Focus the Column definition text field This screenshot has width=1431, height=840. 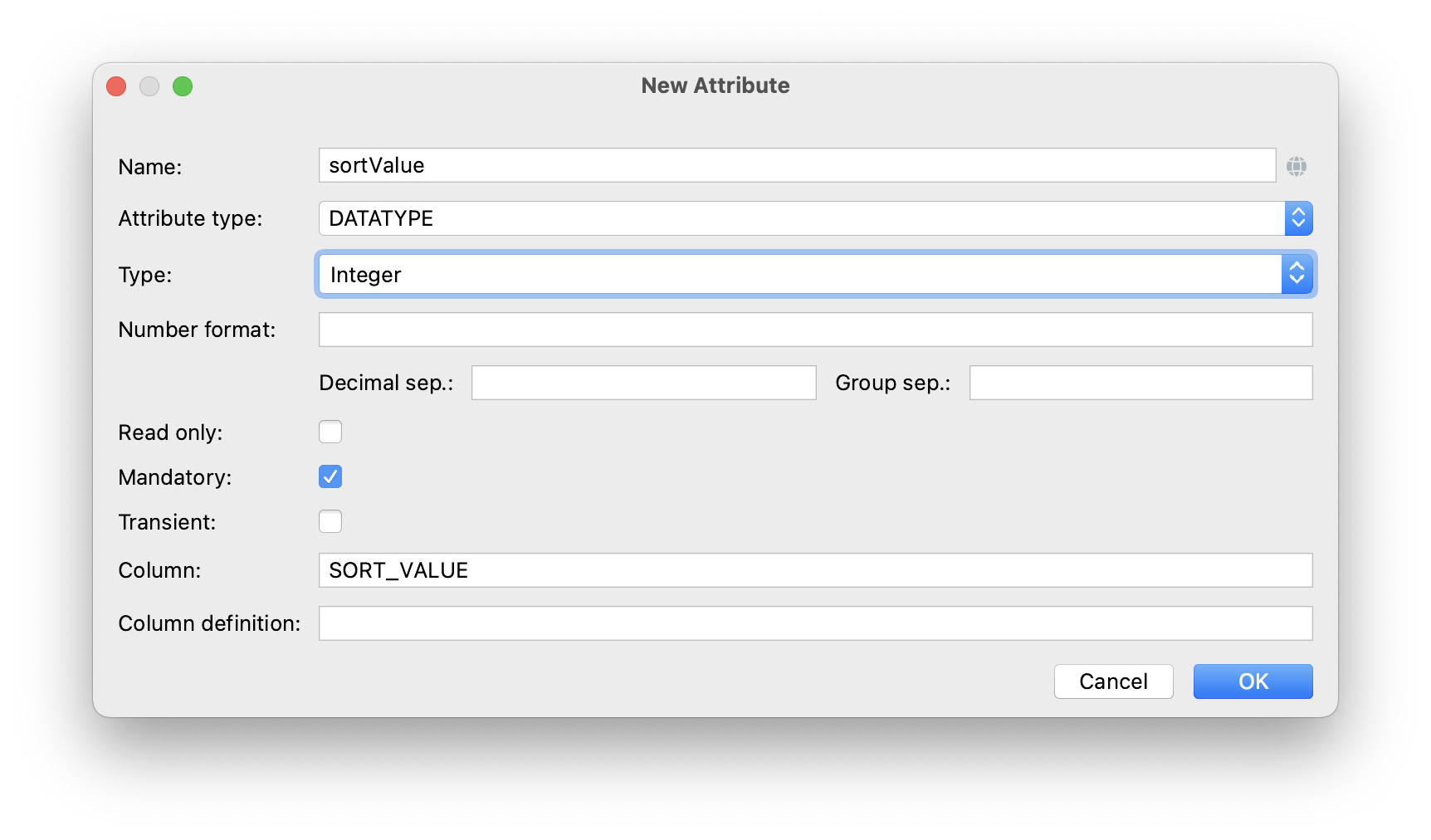(x=815, y=623)
